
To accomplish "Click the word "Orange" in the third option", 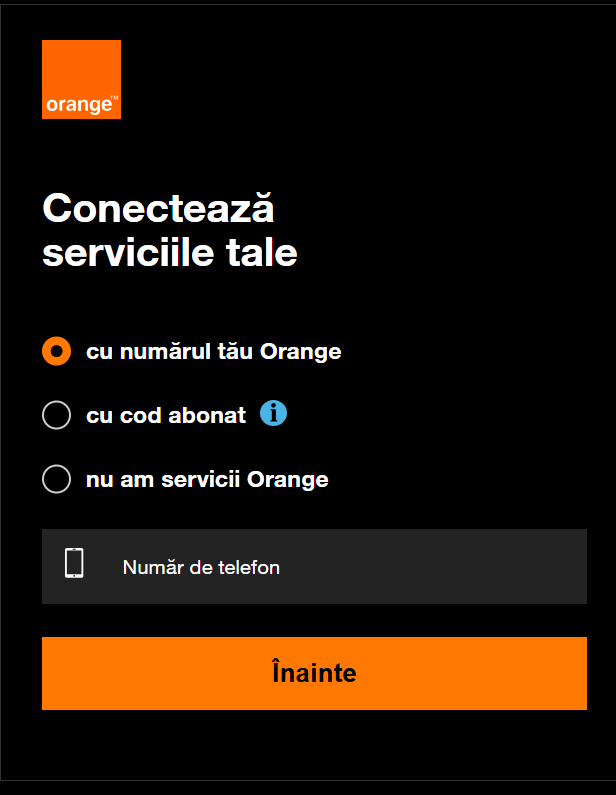I will coord(288,480).
